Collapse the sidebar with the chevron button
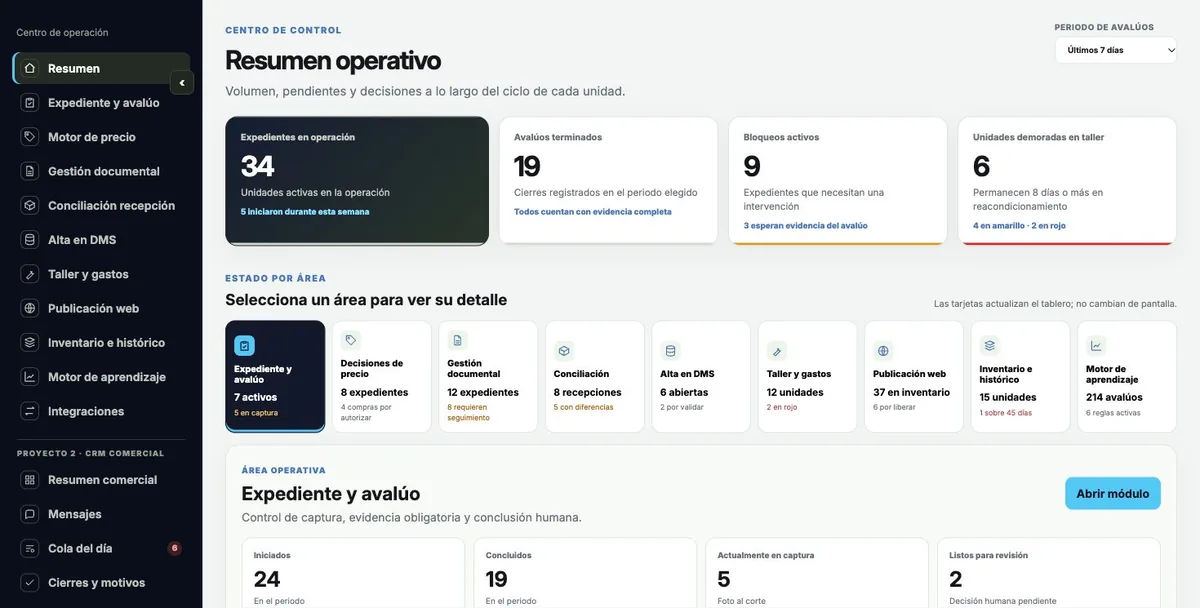This screenshot has height=608, width=1200. pyautogui.click(x=182, y=83)
